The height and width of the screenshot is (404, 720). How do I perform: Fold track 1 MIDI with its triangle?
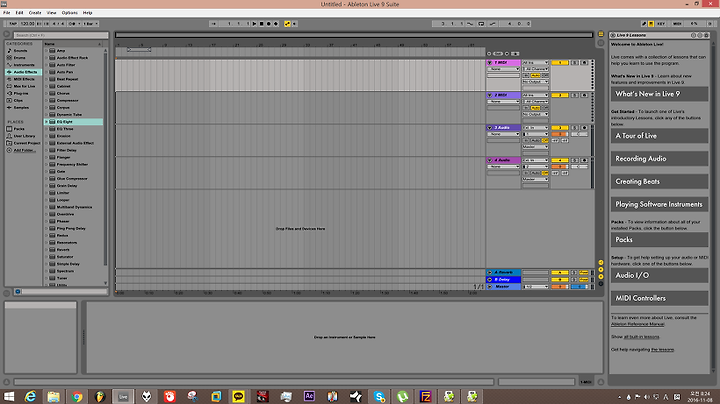[x=489, y=62]
